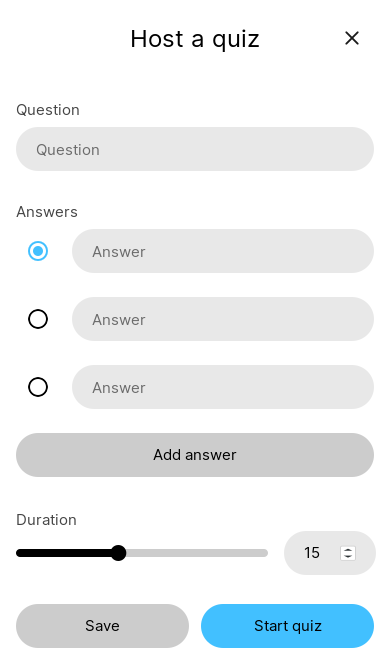Select the third Answer input box
Screen dimensions: 390x664
click(223, 387)
